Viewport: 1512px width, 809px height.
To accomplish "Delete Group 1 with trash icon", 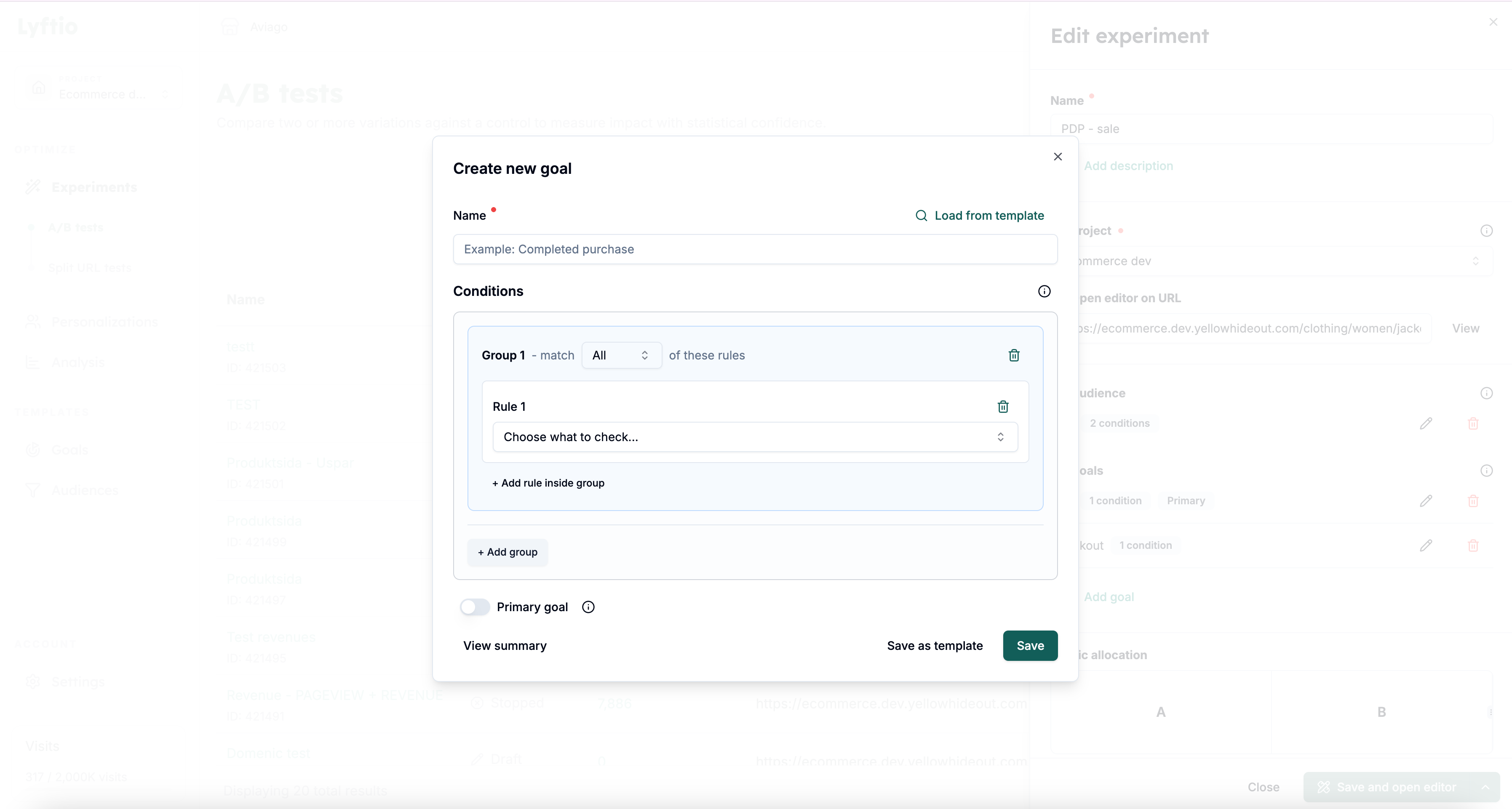I will pyautogui.click(x=1014, y=355).
